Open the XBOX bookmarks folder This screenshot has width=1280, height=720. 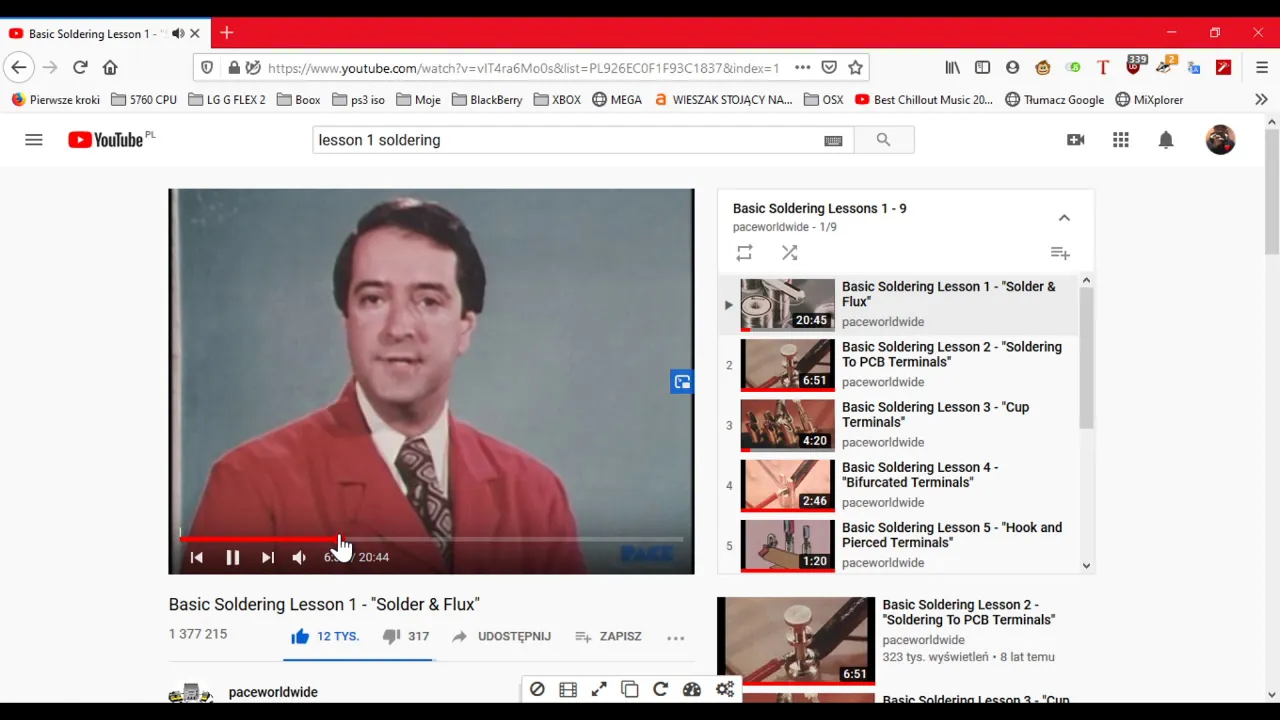point(557,100)
